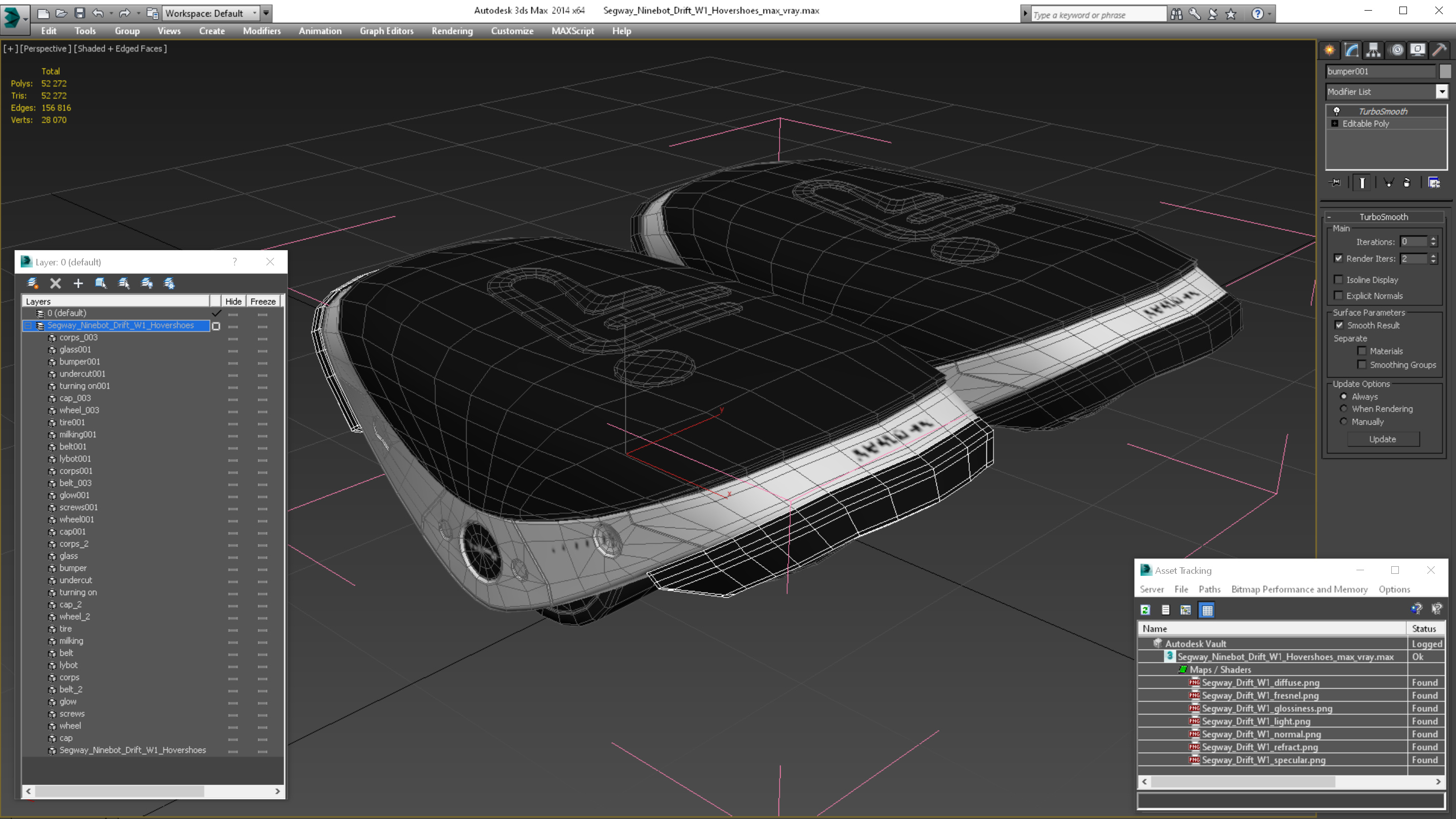Click Make Unique icon in modifier stack
The width and height of the screenshot is (1456, 819).
pos(1388,183)
